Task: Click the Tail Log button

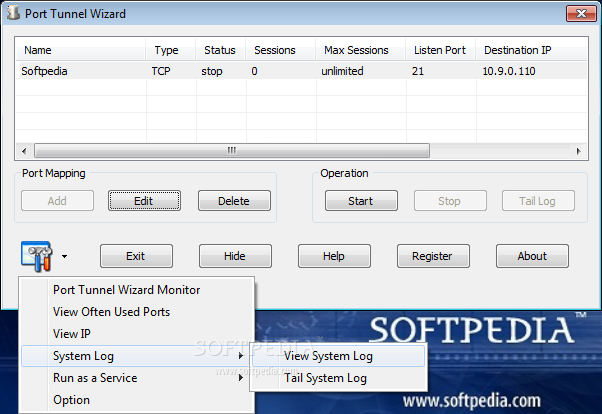Action: [538, 200]
